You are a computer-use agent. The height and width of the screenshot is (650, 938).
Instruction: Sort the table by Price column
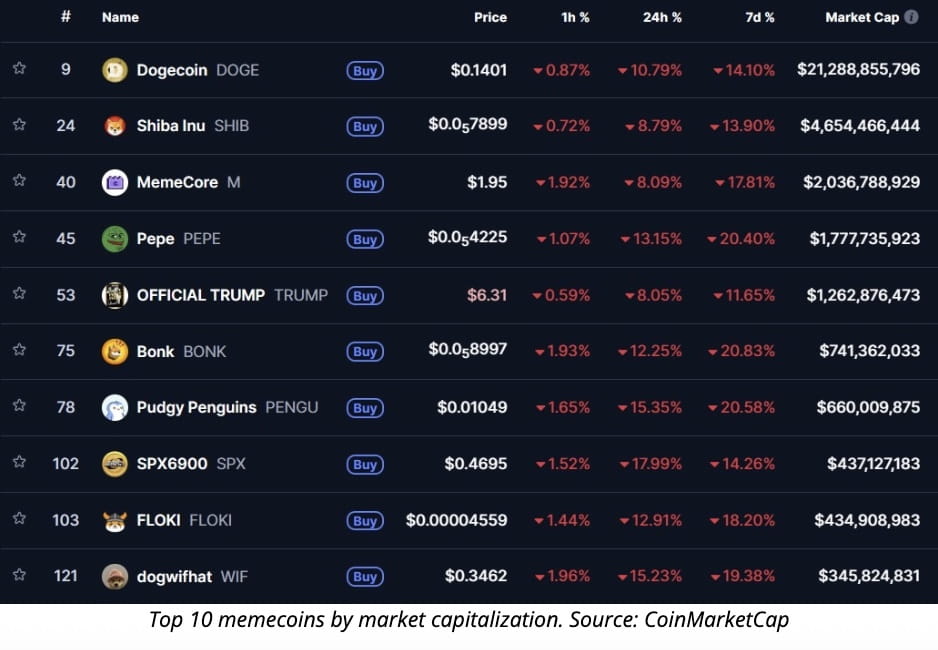pos(490,17)
